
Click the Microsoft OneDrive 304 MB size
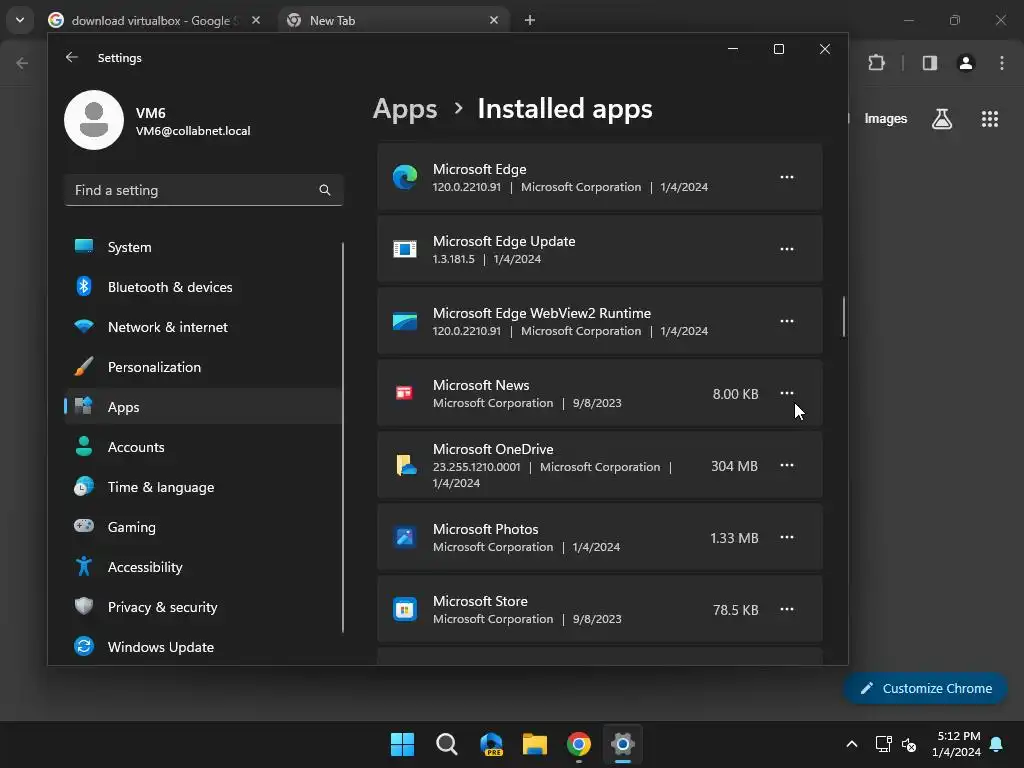(734, 466)
